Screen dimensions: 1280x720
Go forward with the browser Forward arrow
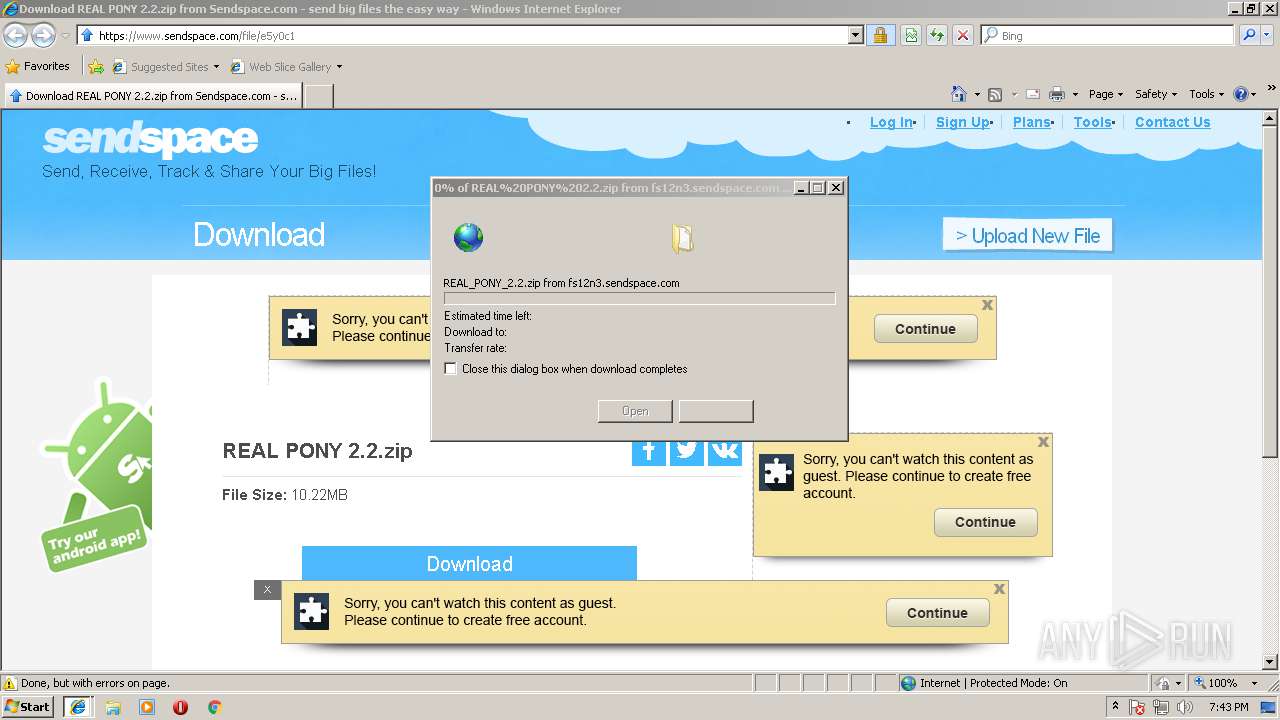[43, 35]
